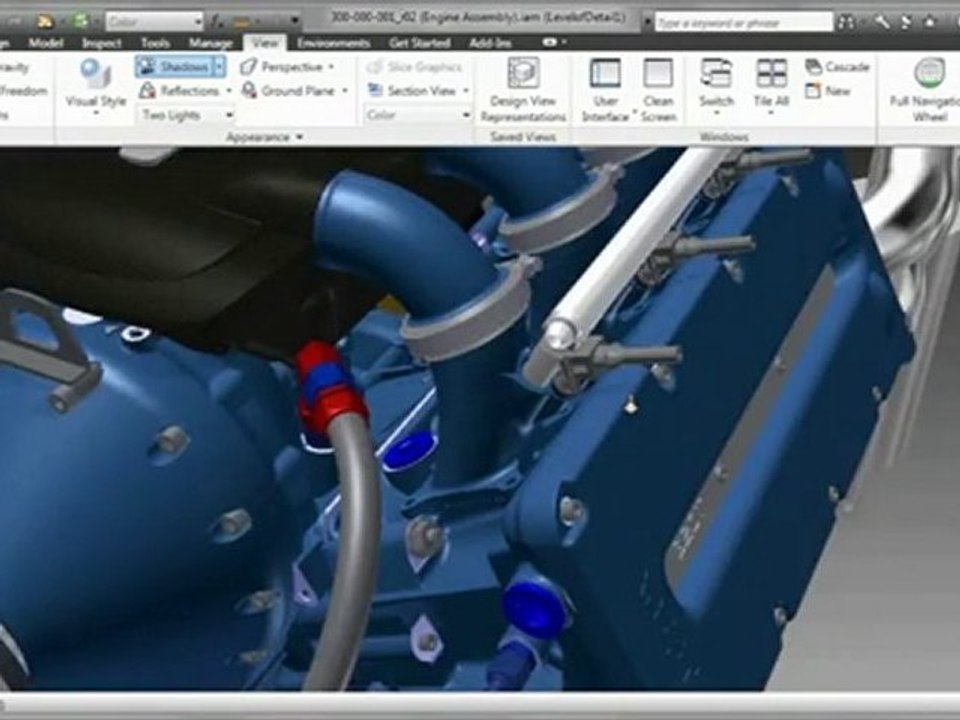Click the Slice Graphics command
Image resolution: width=960 pixels, height=720 pixels.
point(414,67)
